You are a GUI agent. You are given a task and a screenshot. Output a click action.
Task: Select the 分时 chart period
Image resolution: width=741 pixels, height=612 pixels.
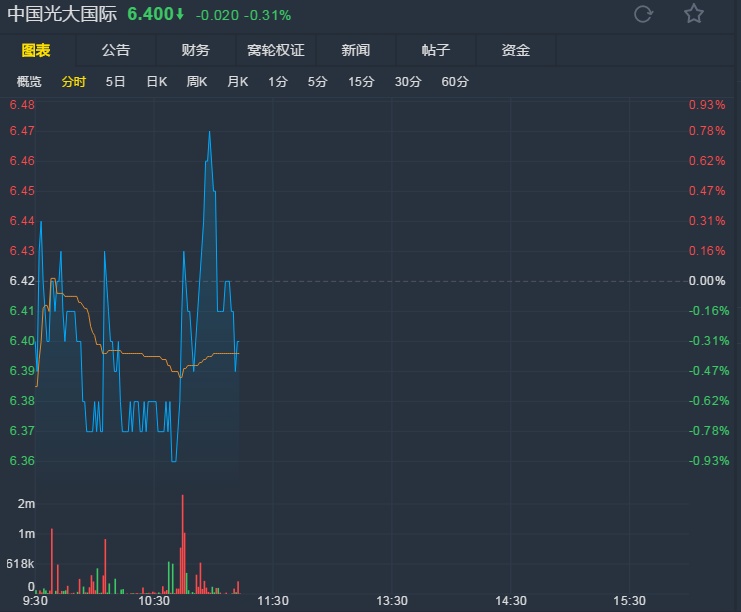click(73, 82)
